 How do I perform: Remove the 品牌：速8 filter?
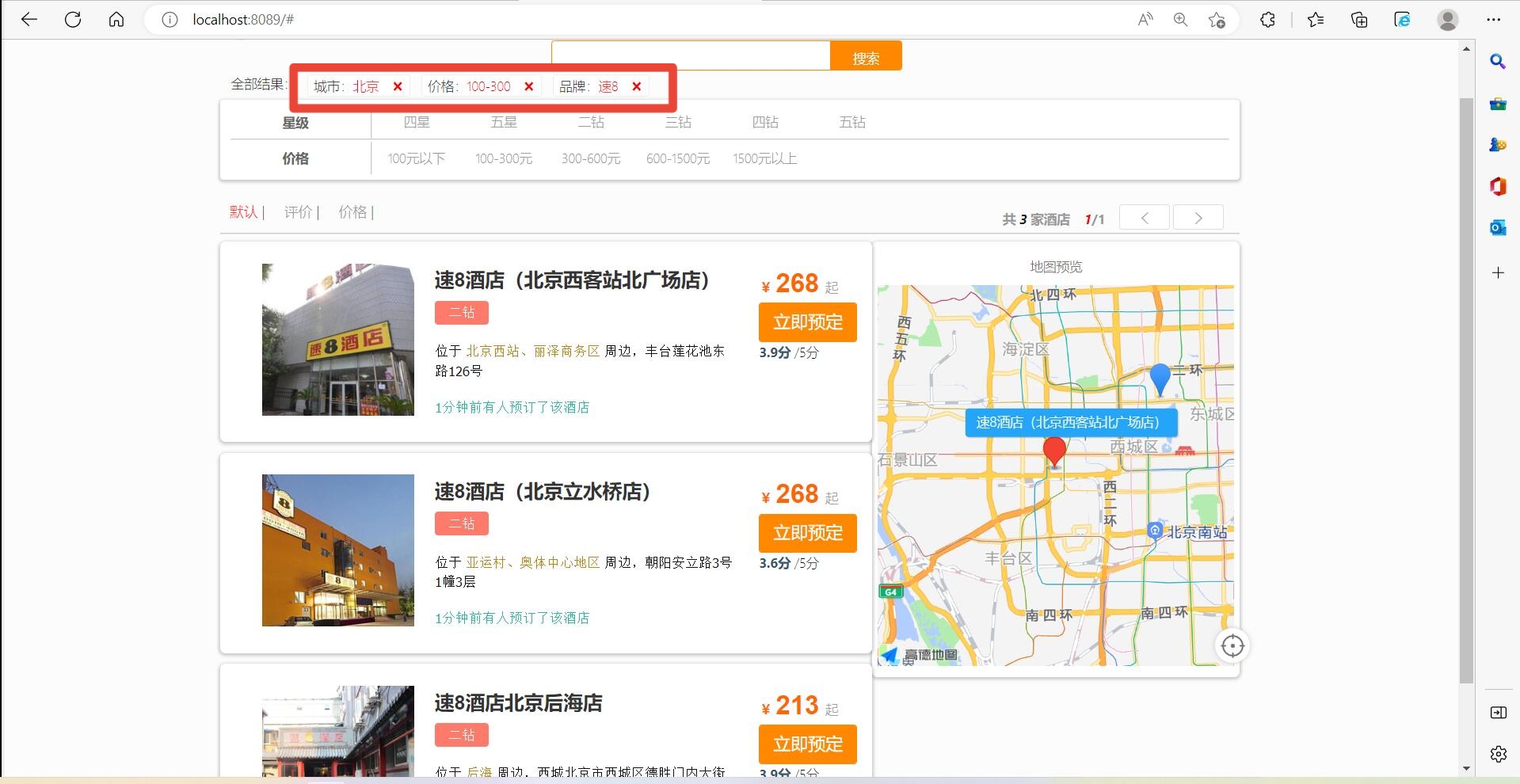coord(636,86)
